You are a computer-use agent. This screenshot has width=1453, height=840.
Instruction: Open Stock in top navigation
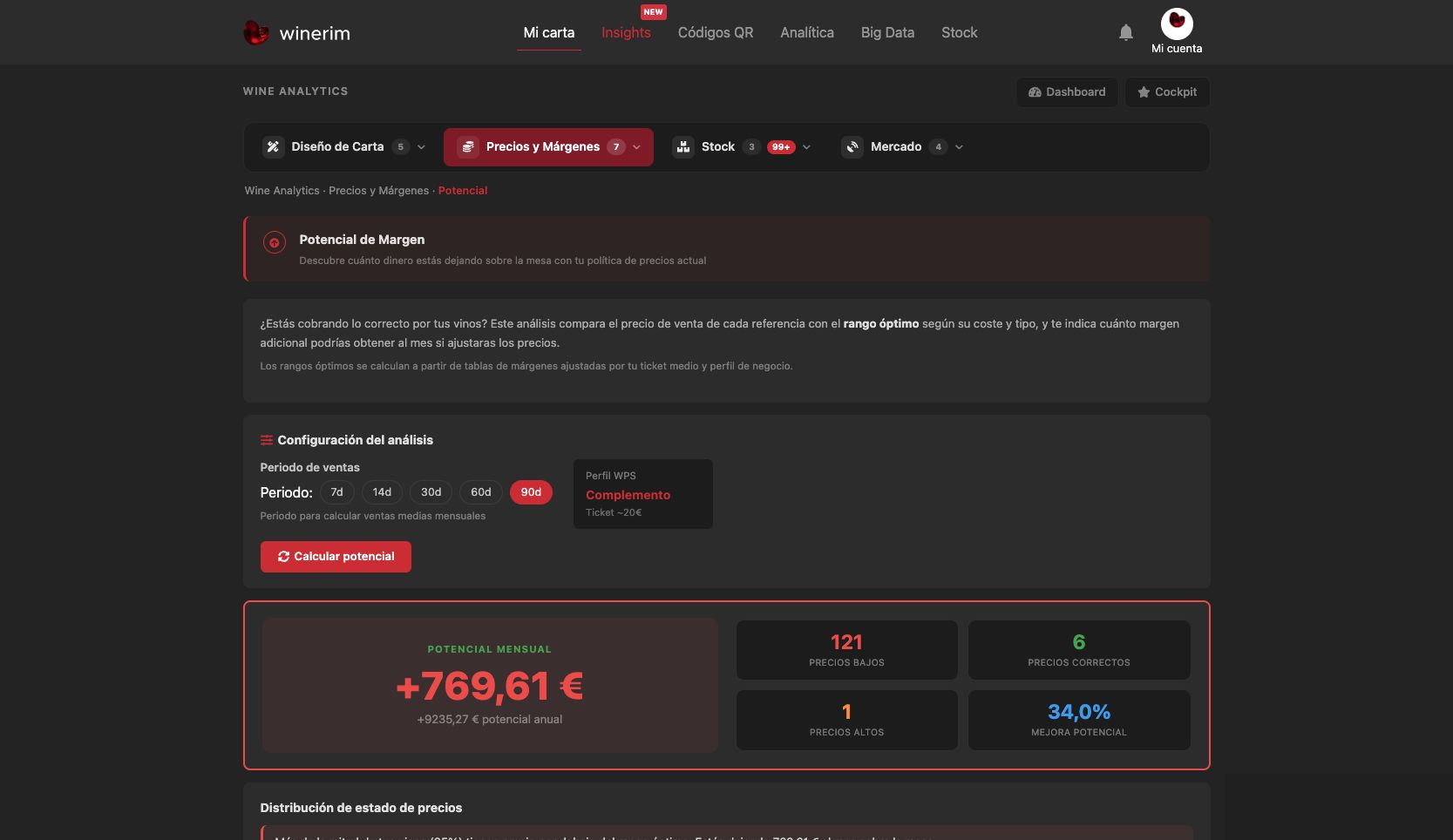click(960, 32)
